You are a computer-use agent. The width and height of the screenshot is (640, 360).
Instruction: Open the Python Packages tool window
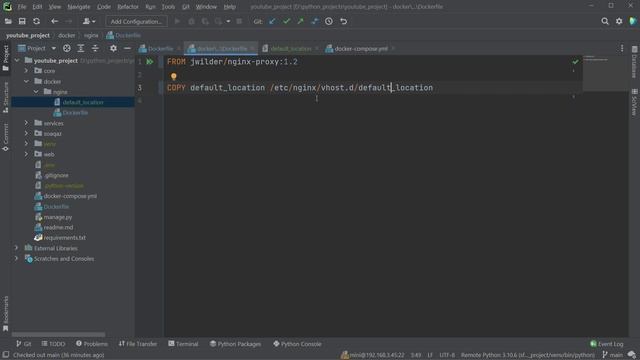(236, 344)
